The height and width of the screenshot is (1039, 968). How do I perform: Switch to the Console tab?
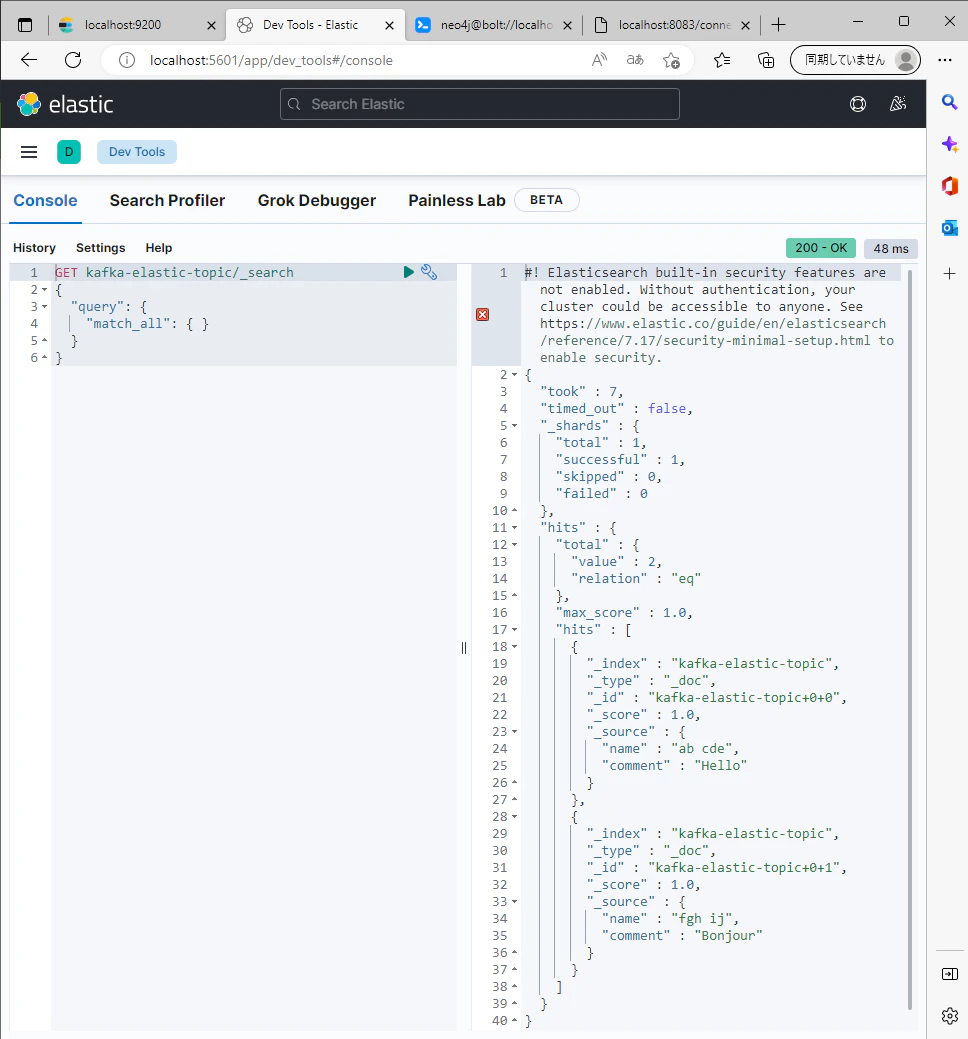pyautogui.click(x=45, y=200)
